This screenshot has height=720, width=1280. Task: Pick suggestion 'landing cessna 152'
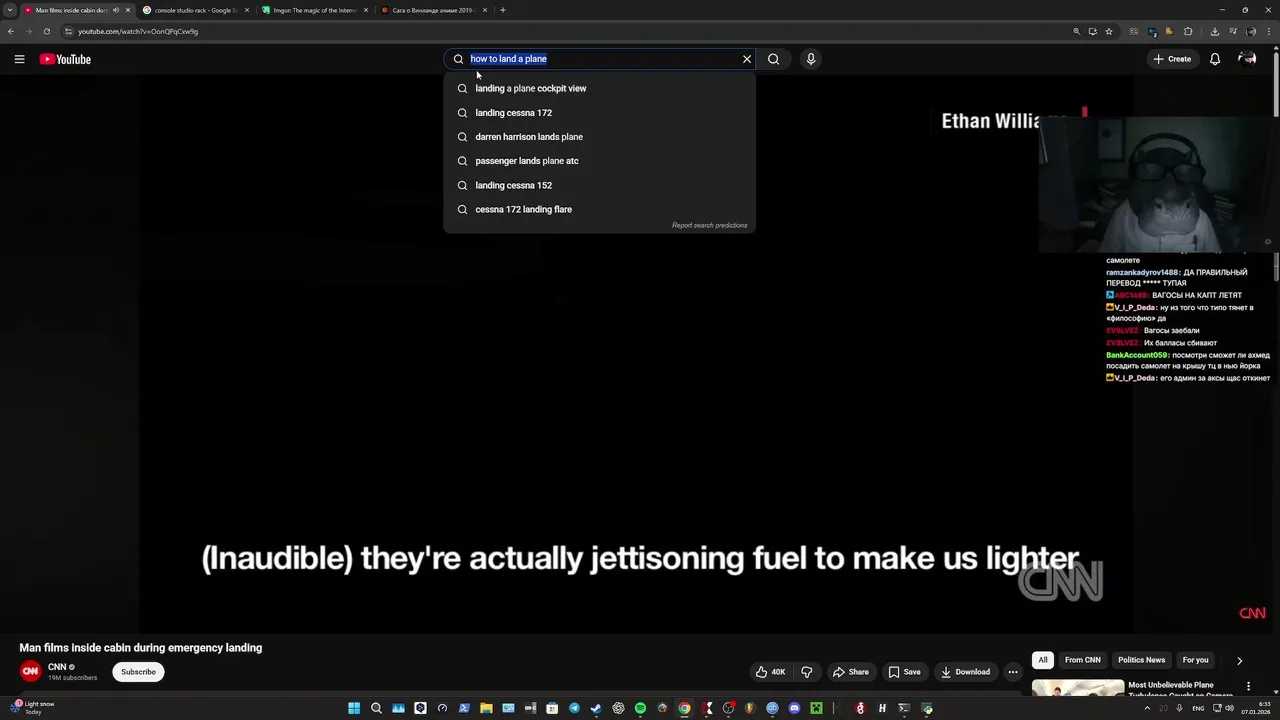[600, 185]
